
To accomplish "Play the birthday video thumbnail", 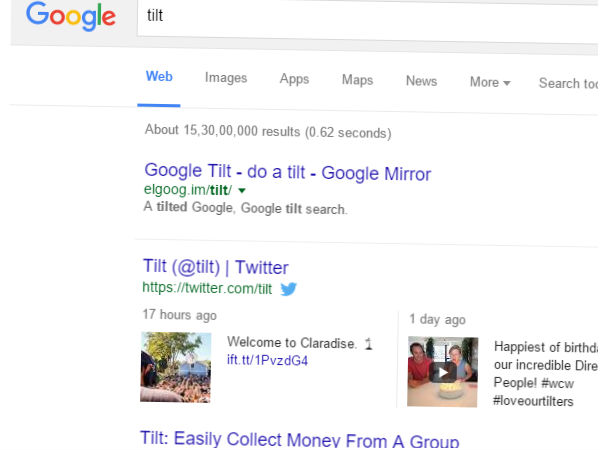I will [x=442, y=372].
